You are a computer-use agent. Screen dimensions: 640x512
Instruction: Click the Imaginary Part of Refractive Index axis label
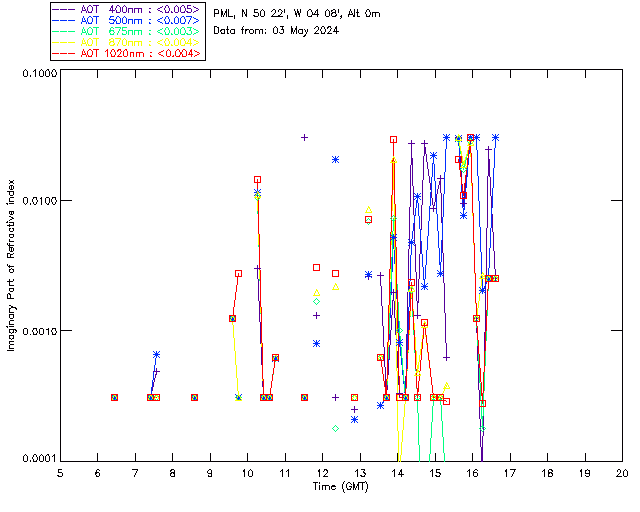pyautogui.click(x=11, y=265)
